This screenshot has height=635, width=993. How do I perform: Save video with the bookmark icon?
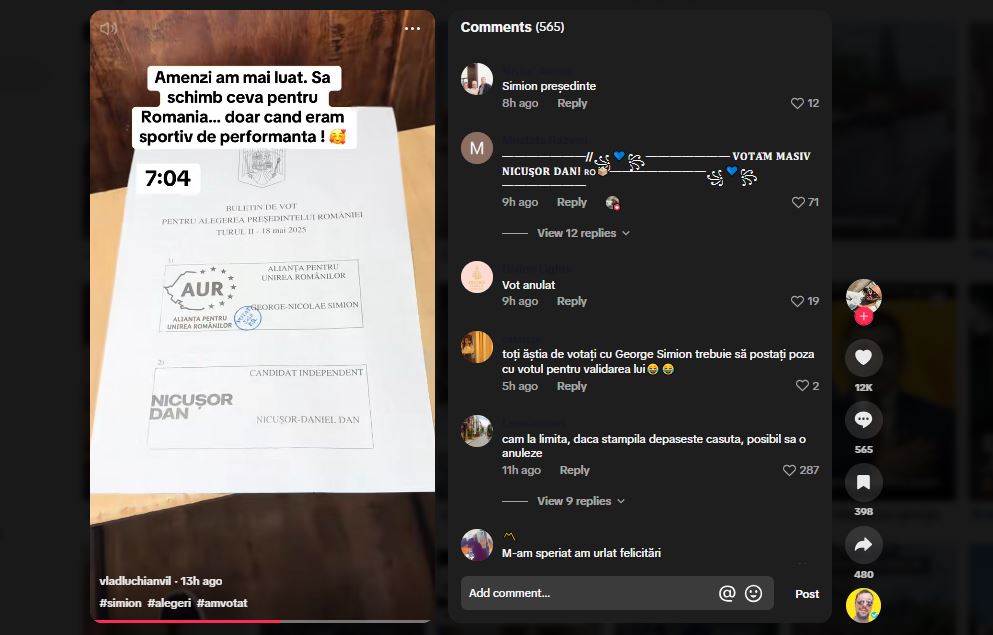click(863, 482)
